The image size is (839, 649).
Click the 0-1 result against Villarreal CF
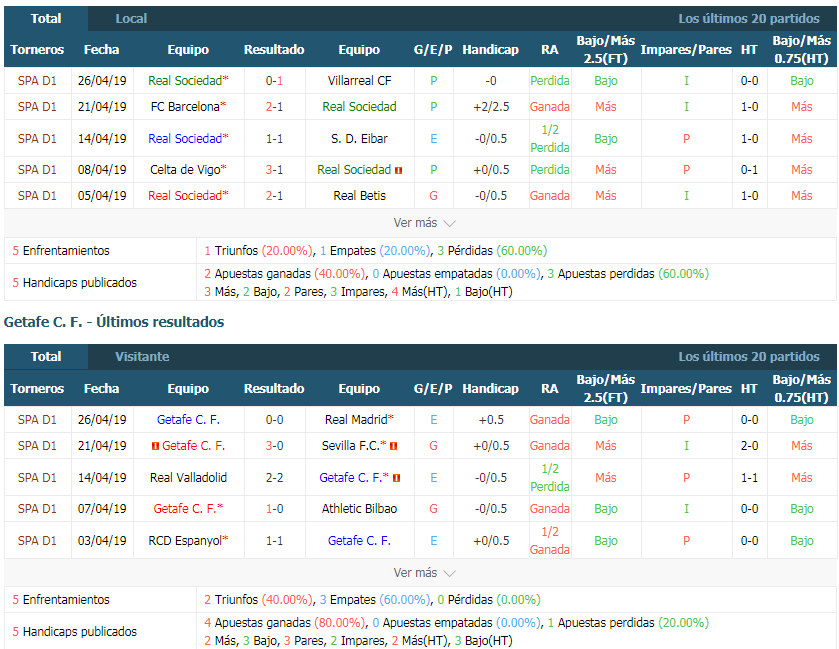click(274, 81)
